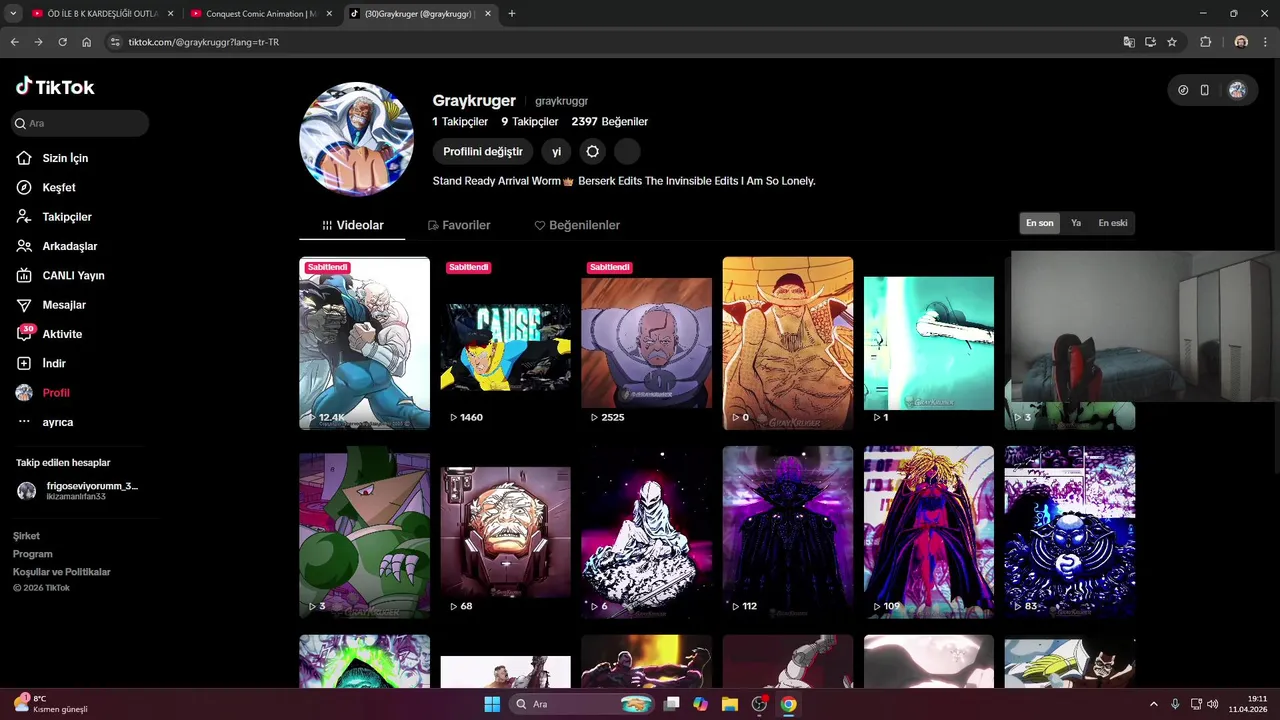Select the Ya sort option
Screen dimensions: 1280x720
(x=1076, y=223)
